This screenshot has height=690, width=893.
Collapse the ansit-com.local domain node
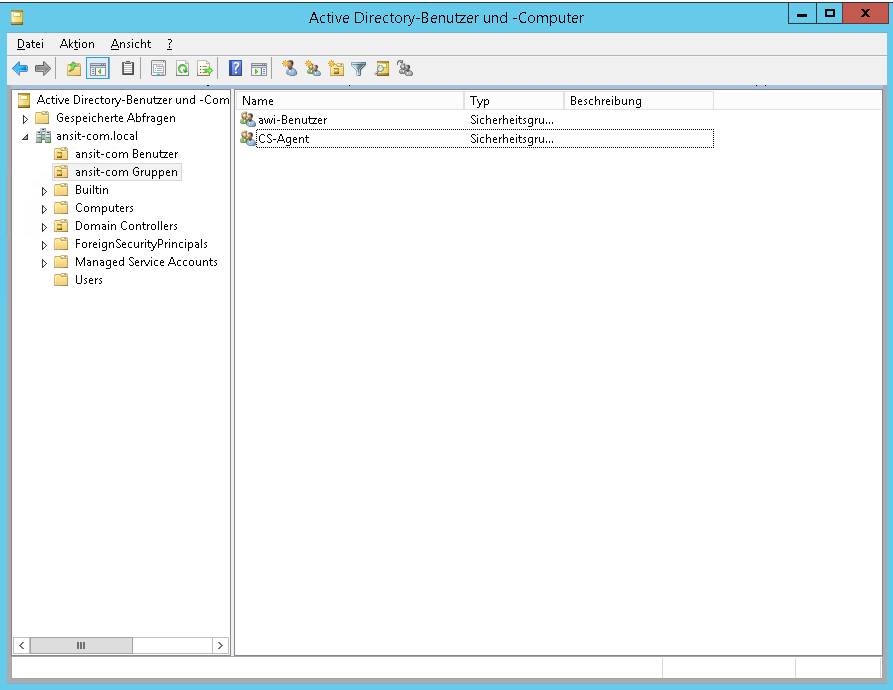pos(26,137)
